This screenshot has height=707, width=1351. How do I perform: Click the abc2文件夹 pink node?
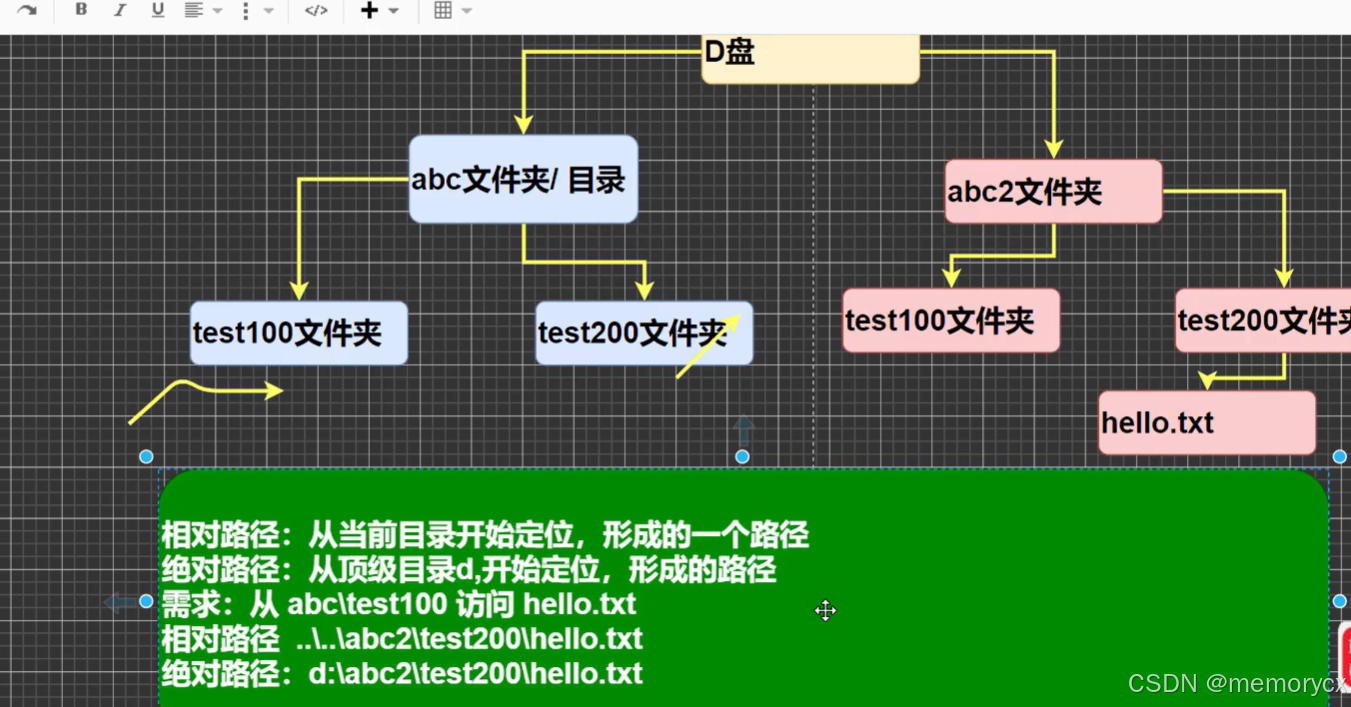click(x=1052, y=191)
